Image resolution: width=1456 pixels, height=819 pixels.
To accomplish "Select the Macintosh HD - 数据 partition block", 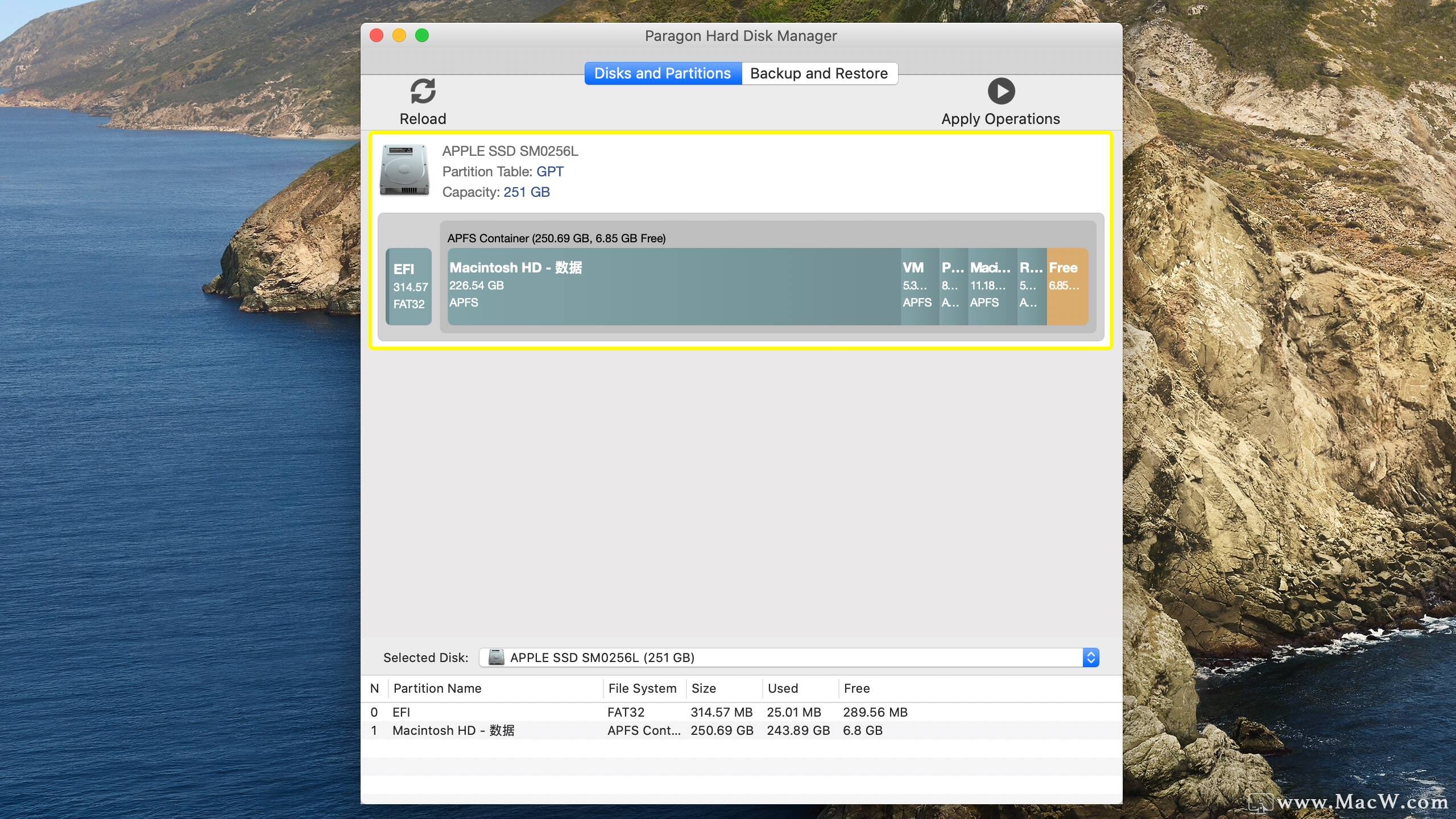I will 674,287.
